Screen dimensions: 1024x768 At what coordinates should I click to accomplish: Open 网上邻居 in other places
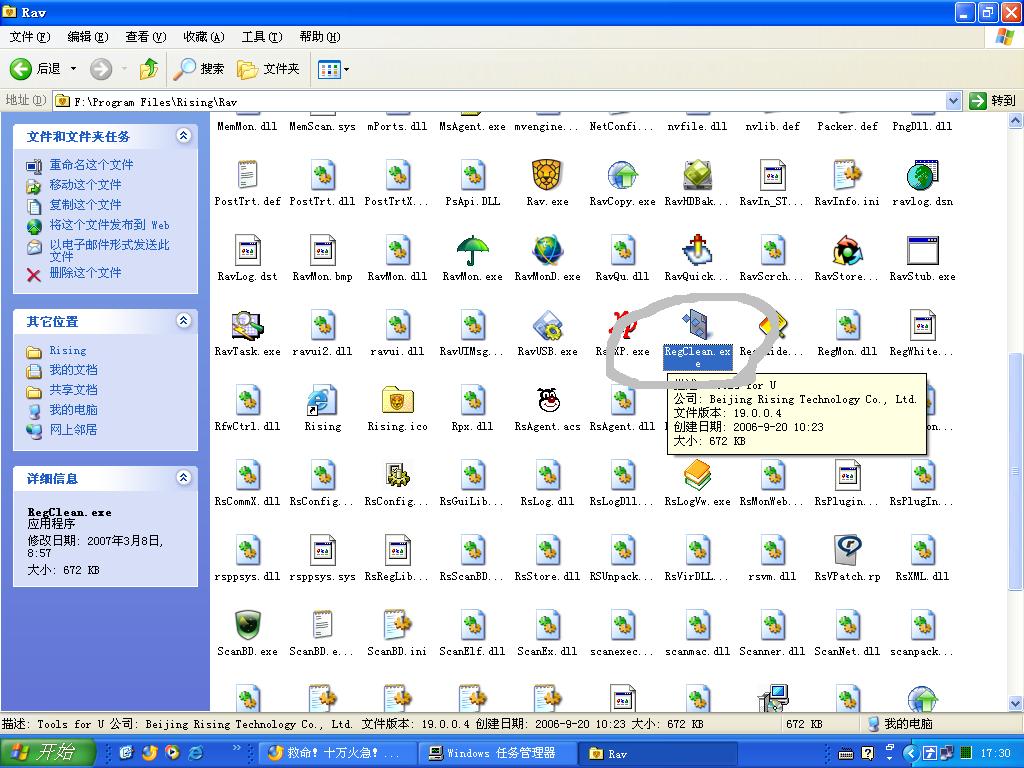tap(73, 430)
